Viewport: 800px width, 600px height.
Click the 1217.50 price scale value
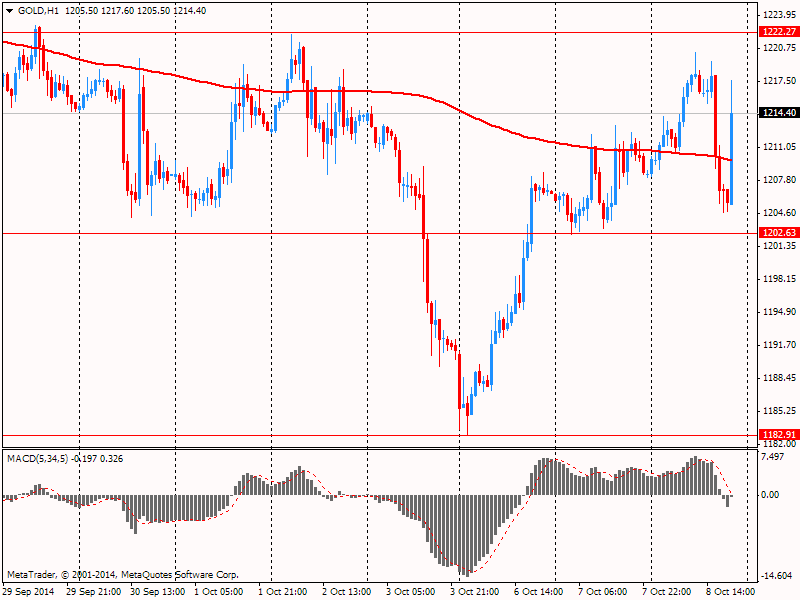coord(779,81)
